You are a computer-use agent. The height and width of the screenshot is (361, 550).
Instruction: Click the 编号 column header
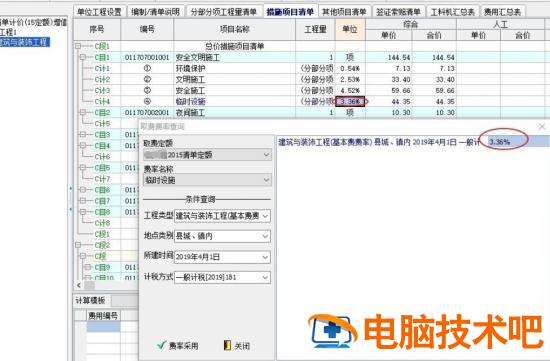coord(147,29)
